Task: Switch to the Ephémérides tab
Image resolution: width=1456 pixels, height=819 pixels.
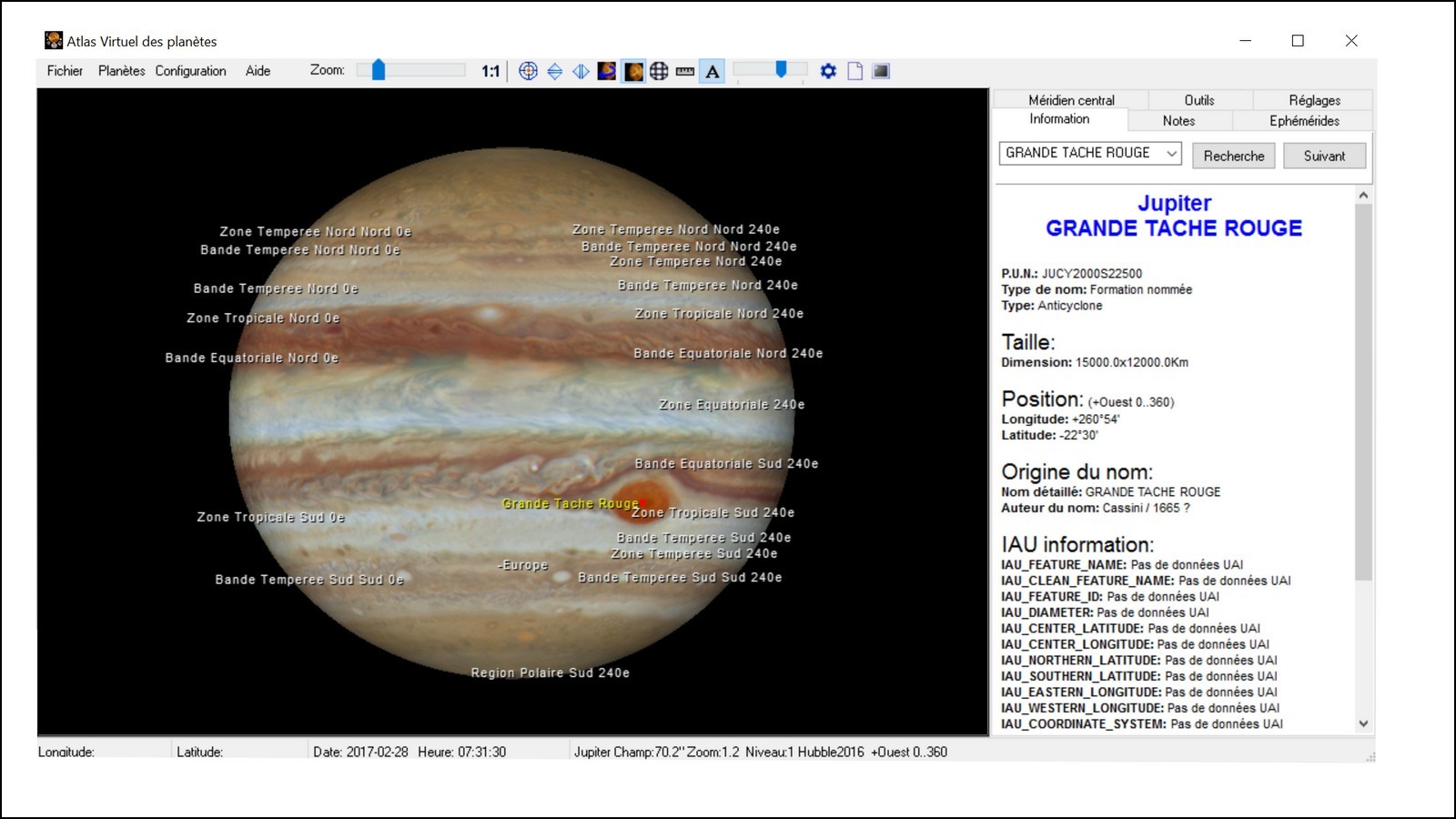Action: [1303, 120]
